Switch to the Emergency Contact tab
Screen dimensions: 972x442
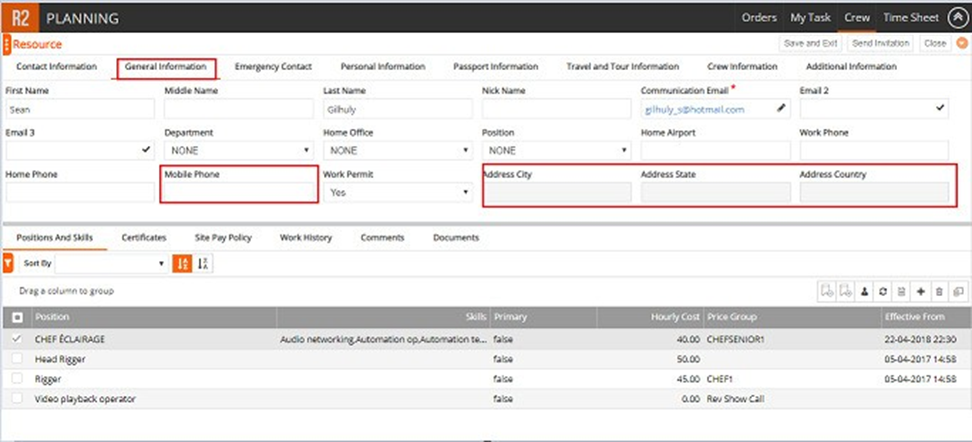point(273,67)
